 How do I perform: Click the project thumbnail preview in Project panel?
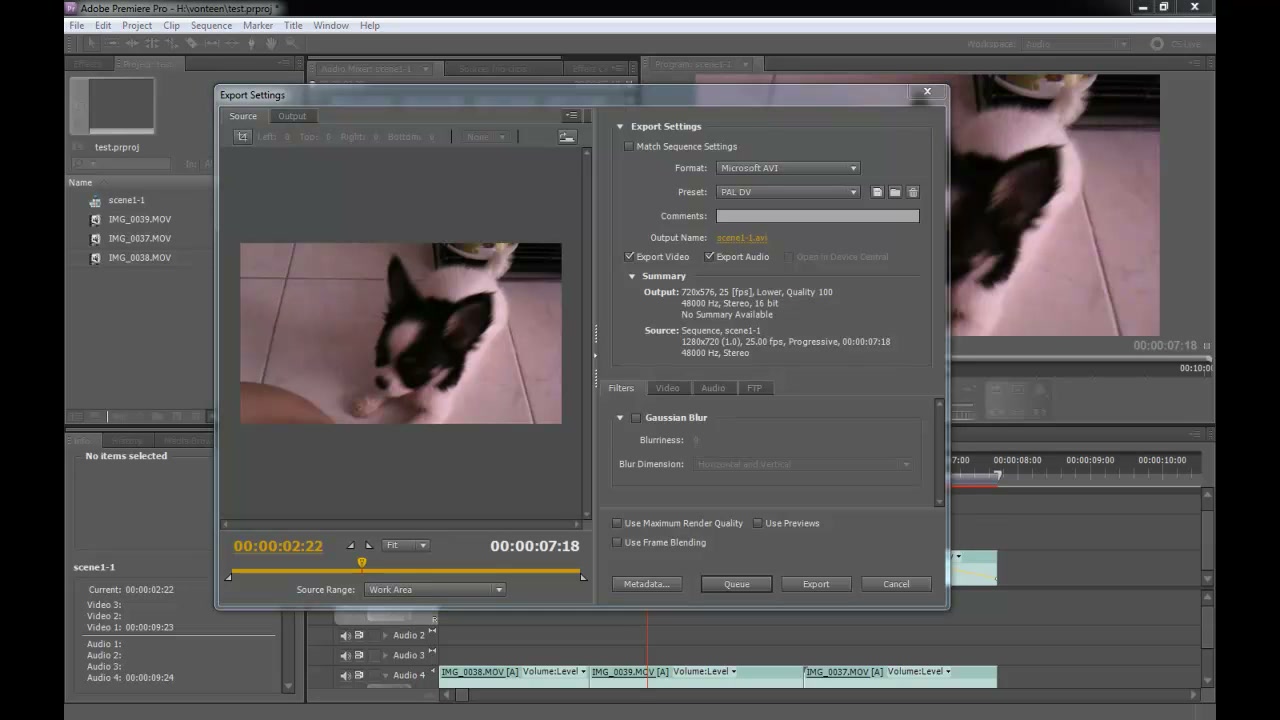click(x=112, y=105)
